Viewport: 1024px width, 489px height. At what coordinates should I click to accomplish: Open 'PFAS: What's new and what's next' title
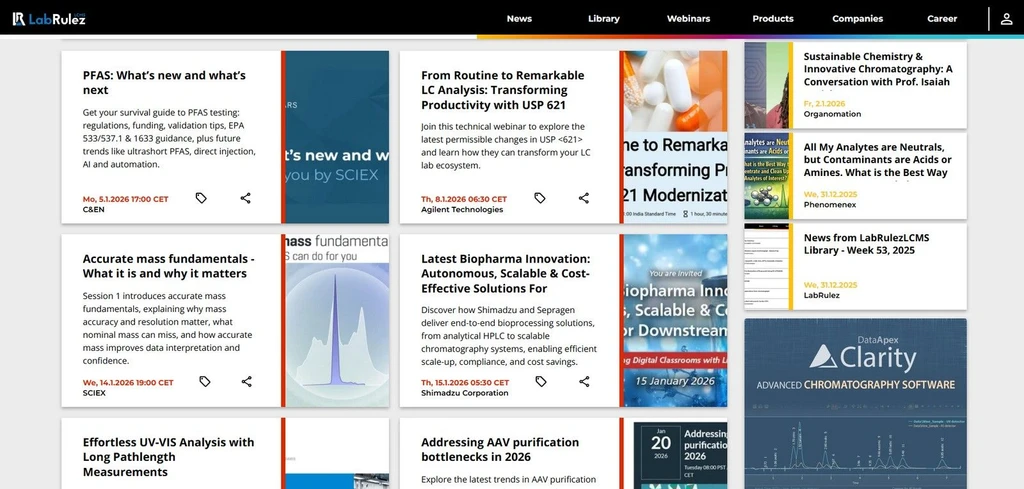coord(164,82)
